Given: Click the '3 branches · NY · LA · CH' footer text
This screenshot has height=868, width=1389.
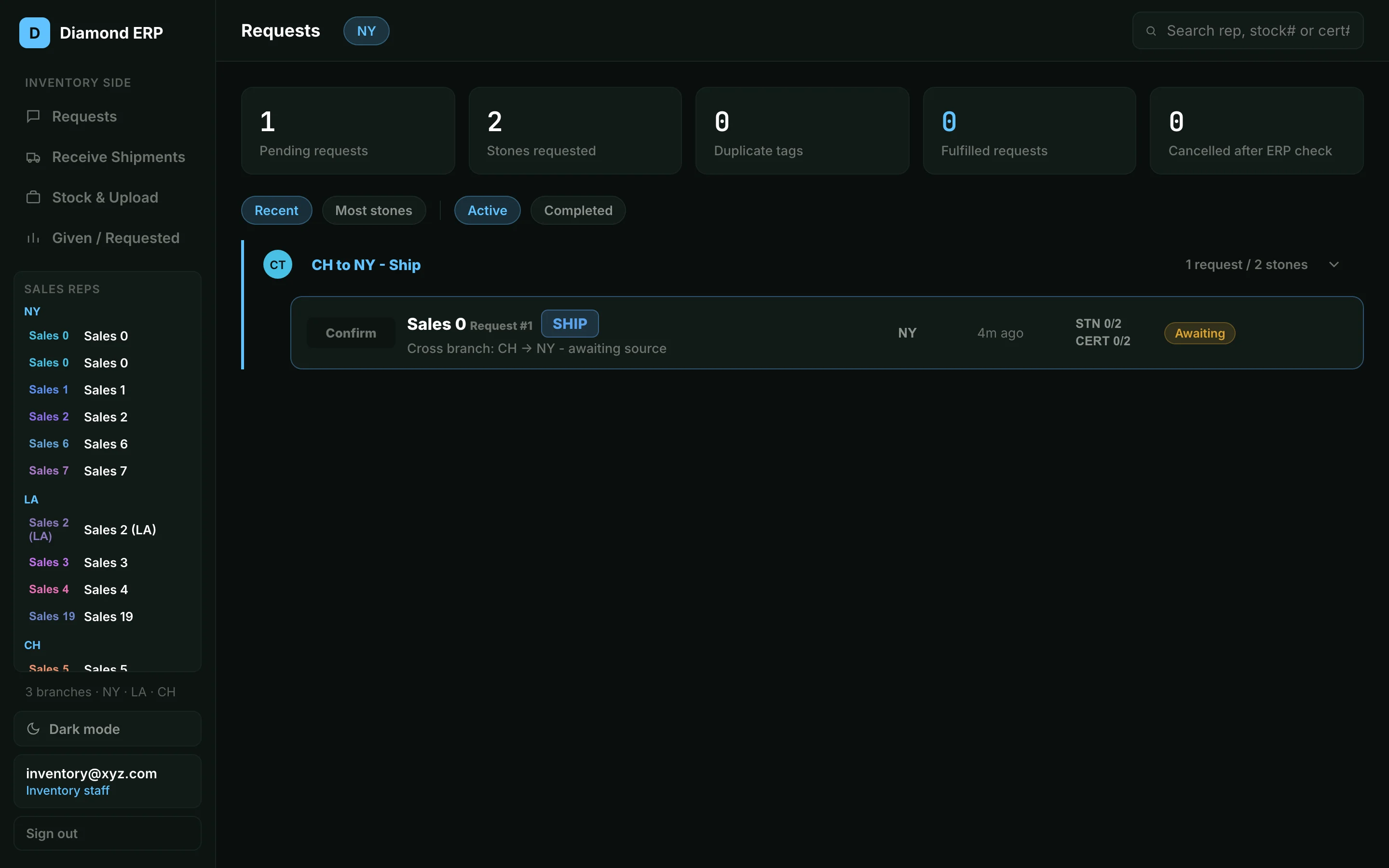Looking at the screenshot, I should (100, 692).
